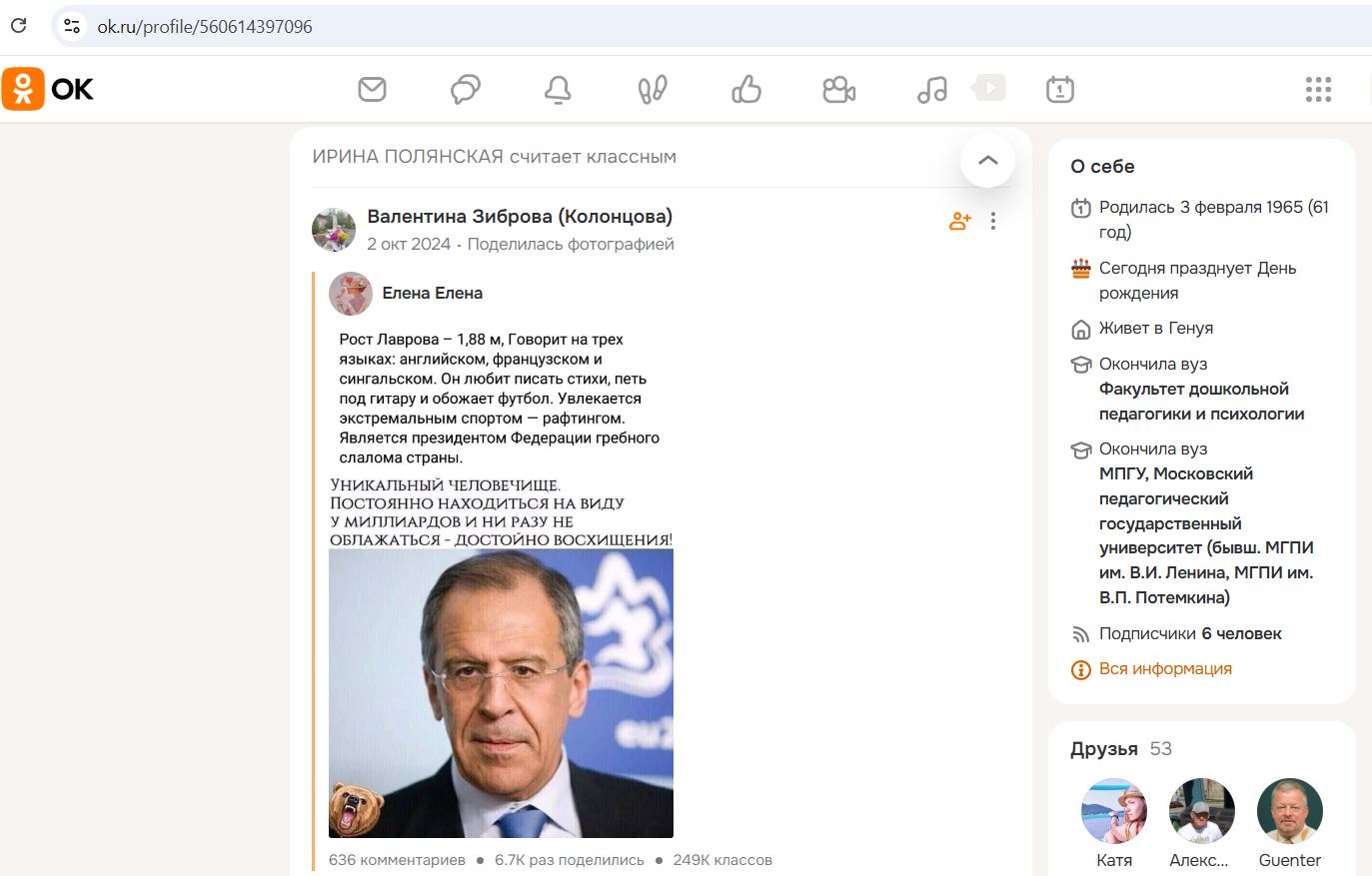Collapse the feed with the circular up-arrow
Image resolution: width=1372 pixels, height=876 pixels.
pyautogui.click(x=987, y=160)
